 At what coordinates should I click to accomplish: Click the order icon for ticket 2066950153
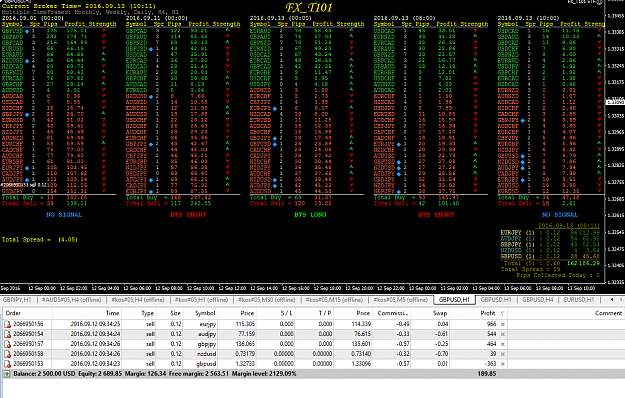tap(7, 364)
